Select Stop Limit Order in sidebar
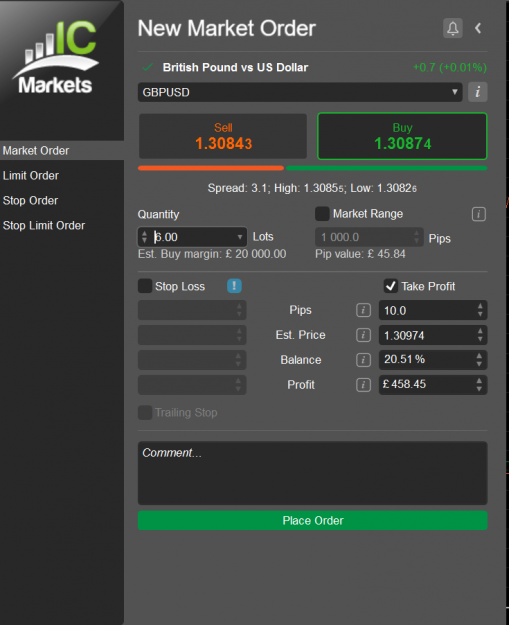 point(44,225)
